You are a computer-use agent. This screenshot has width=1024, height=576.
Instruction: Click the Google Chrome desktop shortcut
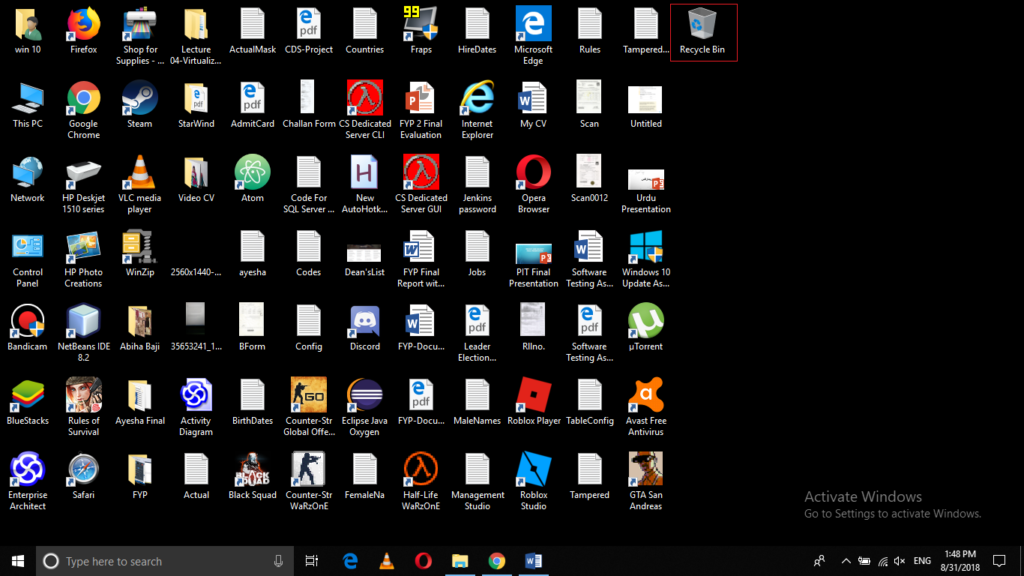click(84, 110)
